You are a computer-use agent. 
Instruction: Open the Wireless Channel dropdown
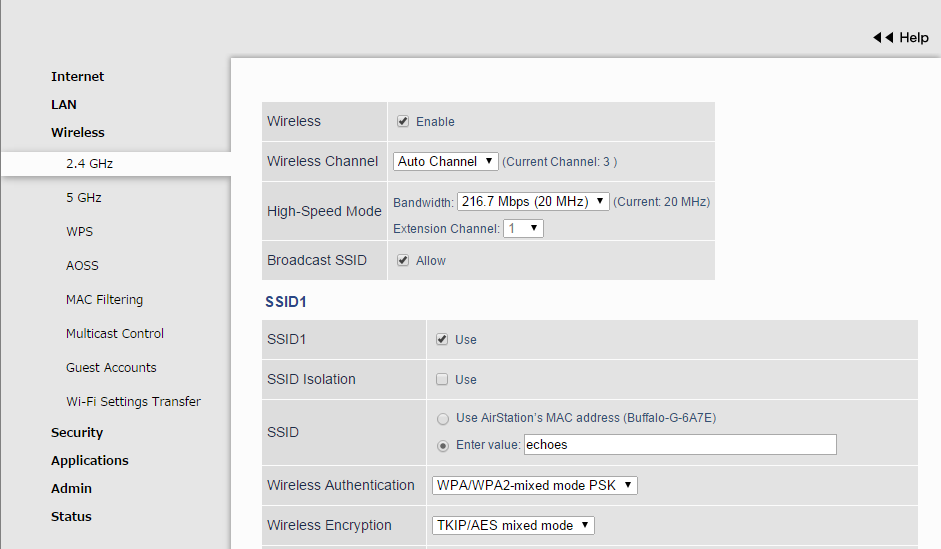445,161
